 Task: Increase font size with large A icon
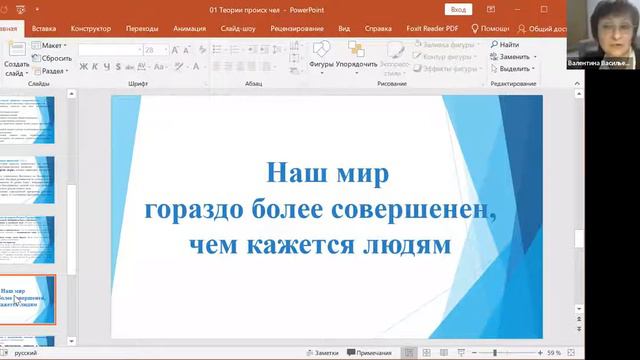click(x=175, y=50)
